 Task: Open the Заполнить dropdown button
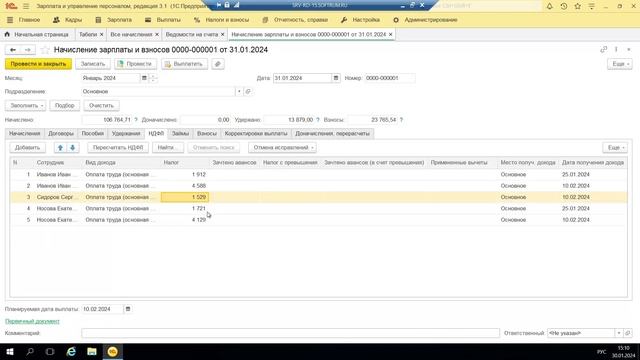tap(26, 106)
